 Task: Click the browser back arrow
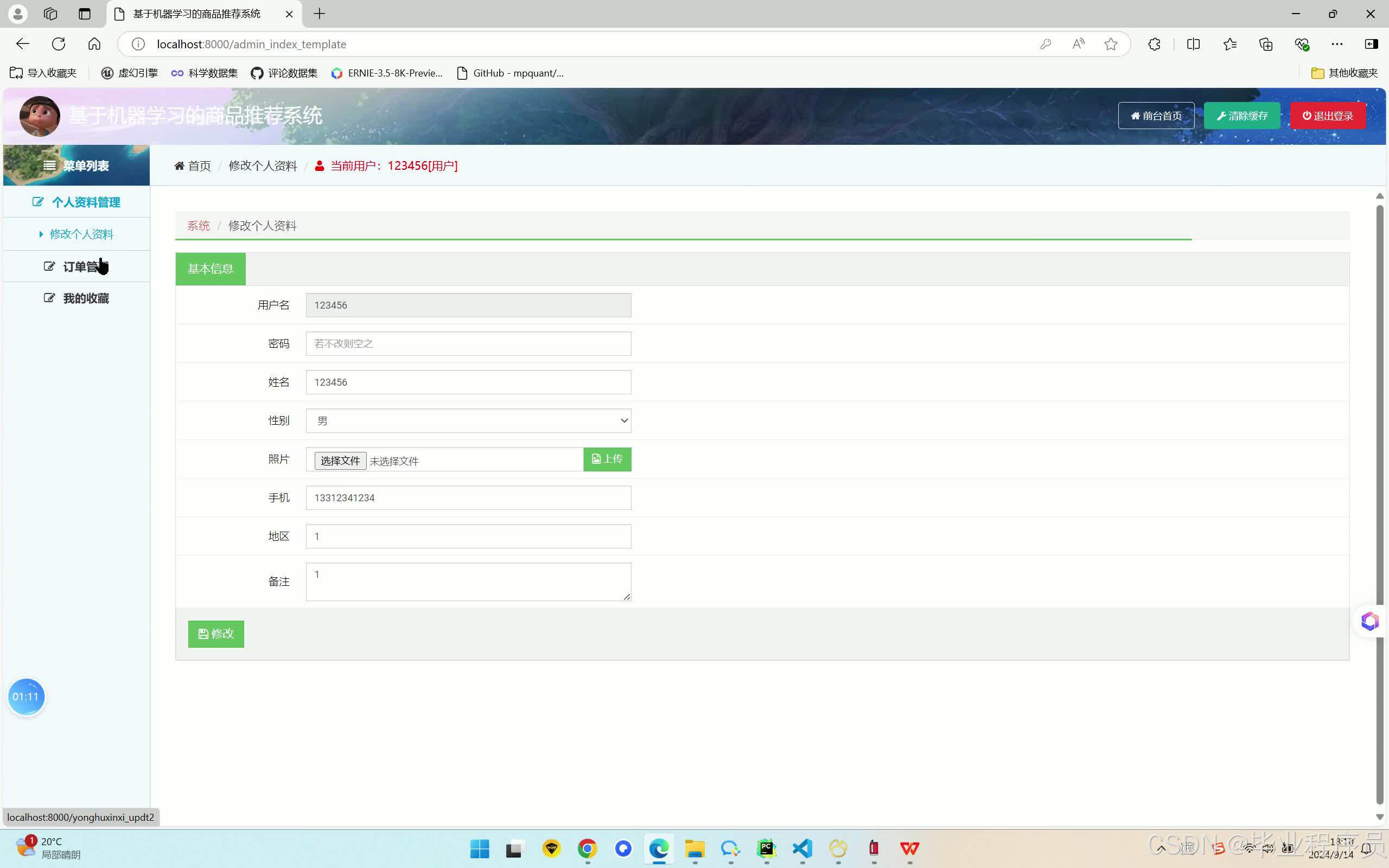coord(22,43)
